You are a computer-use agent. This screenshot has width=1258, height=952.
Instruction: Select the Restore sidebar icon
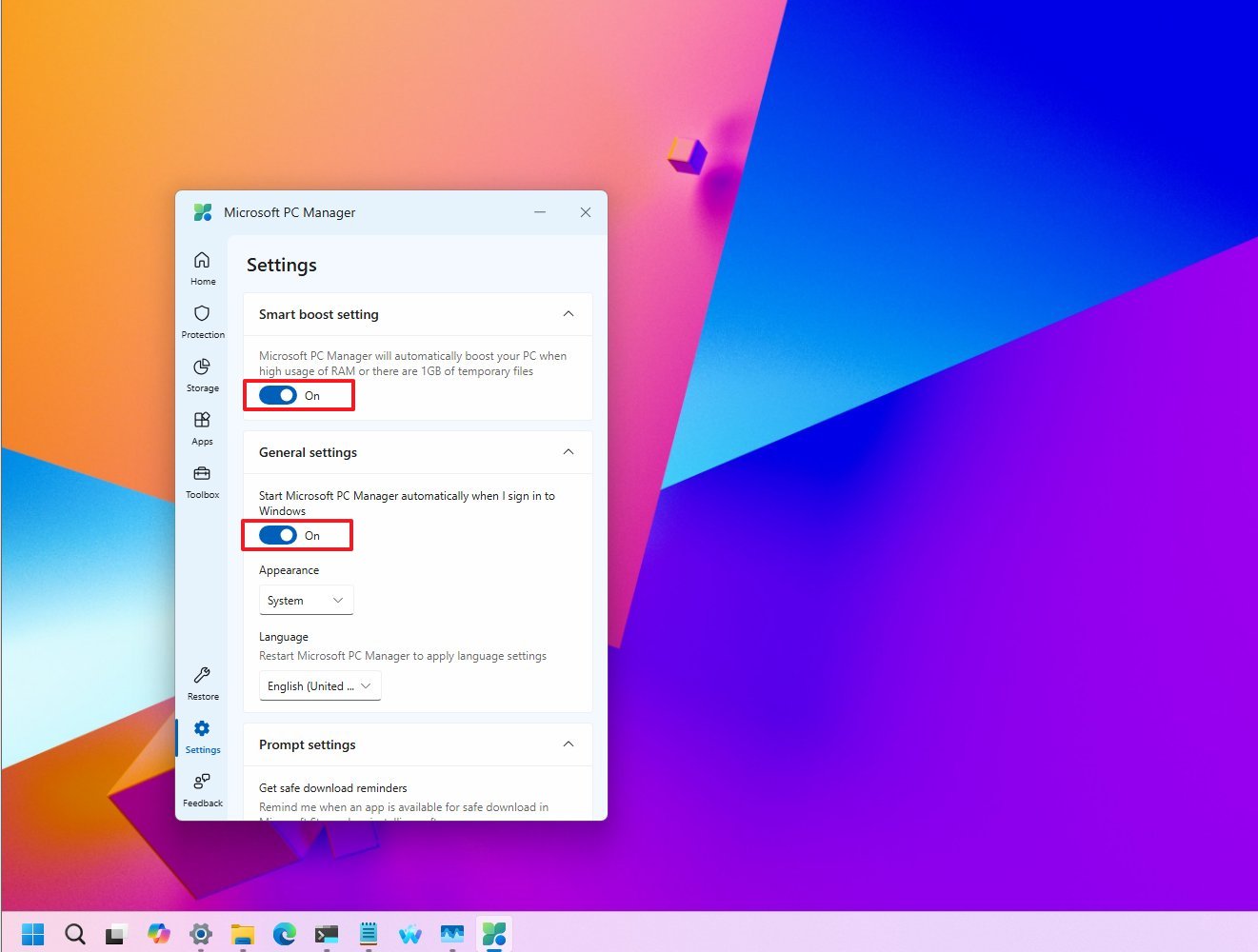tap(202, 683)
